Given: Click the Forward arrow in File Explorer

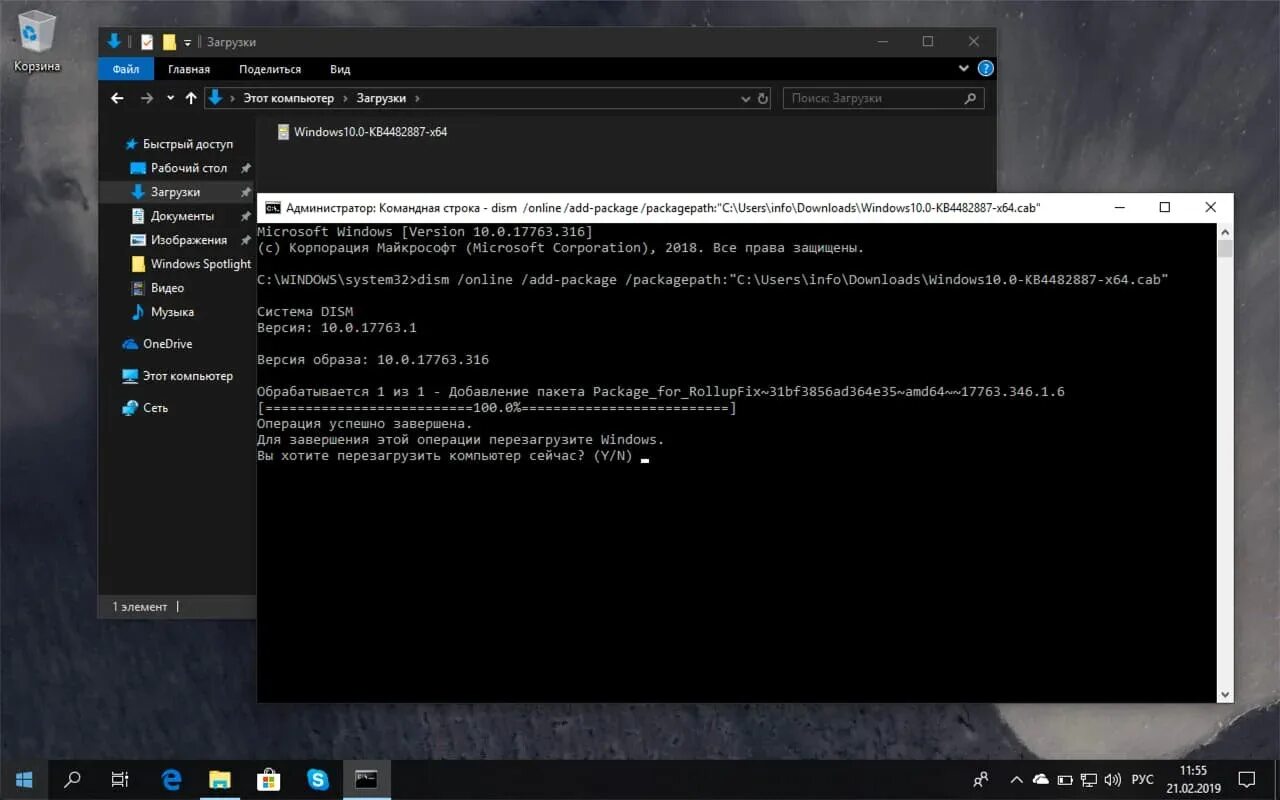Looking at the screenshot, I should click(x=147, y=98).
